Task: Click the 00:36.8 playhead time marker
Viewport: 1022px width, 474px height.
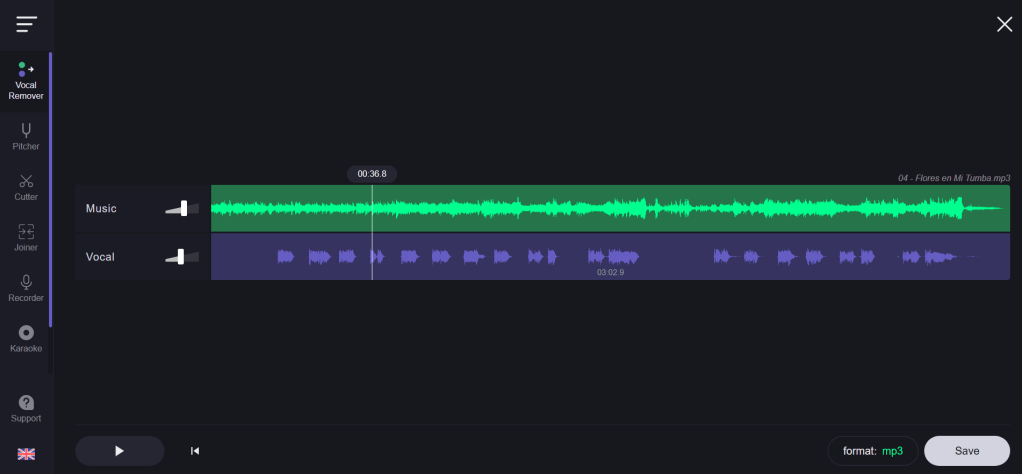Action: click(x=372, y=174)
